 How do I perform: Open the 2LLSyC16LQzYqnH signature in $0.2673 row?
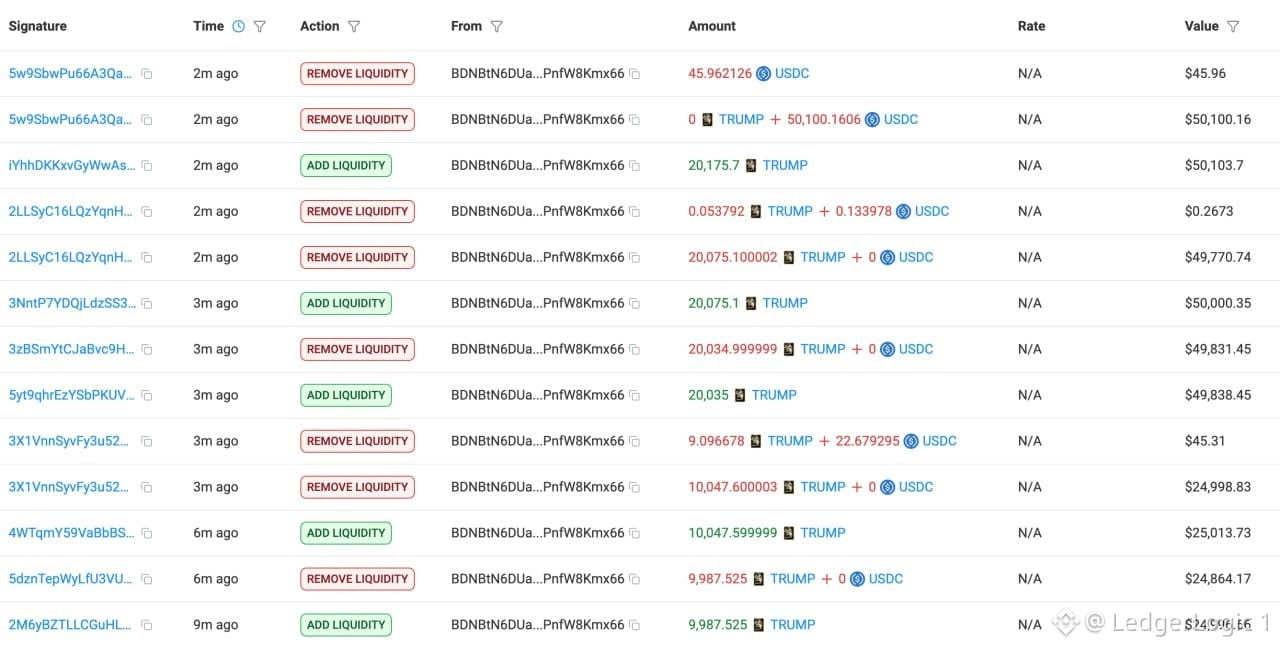click(x=70, y=212)
